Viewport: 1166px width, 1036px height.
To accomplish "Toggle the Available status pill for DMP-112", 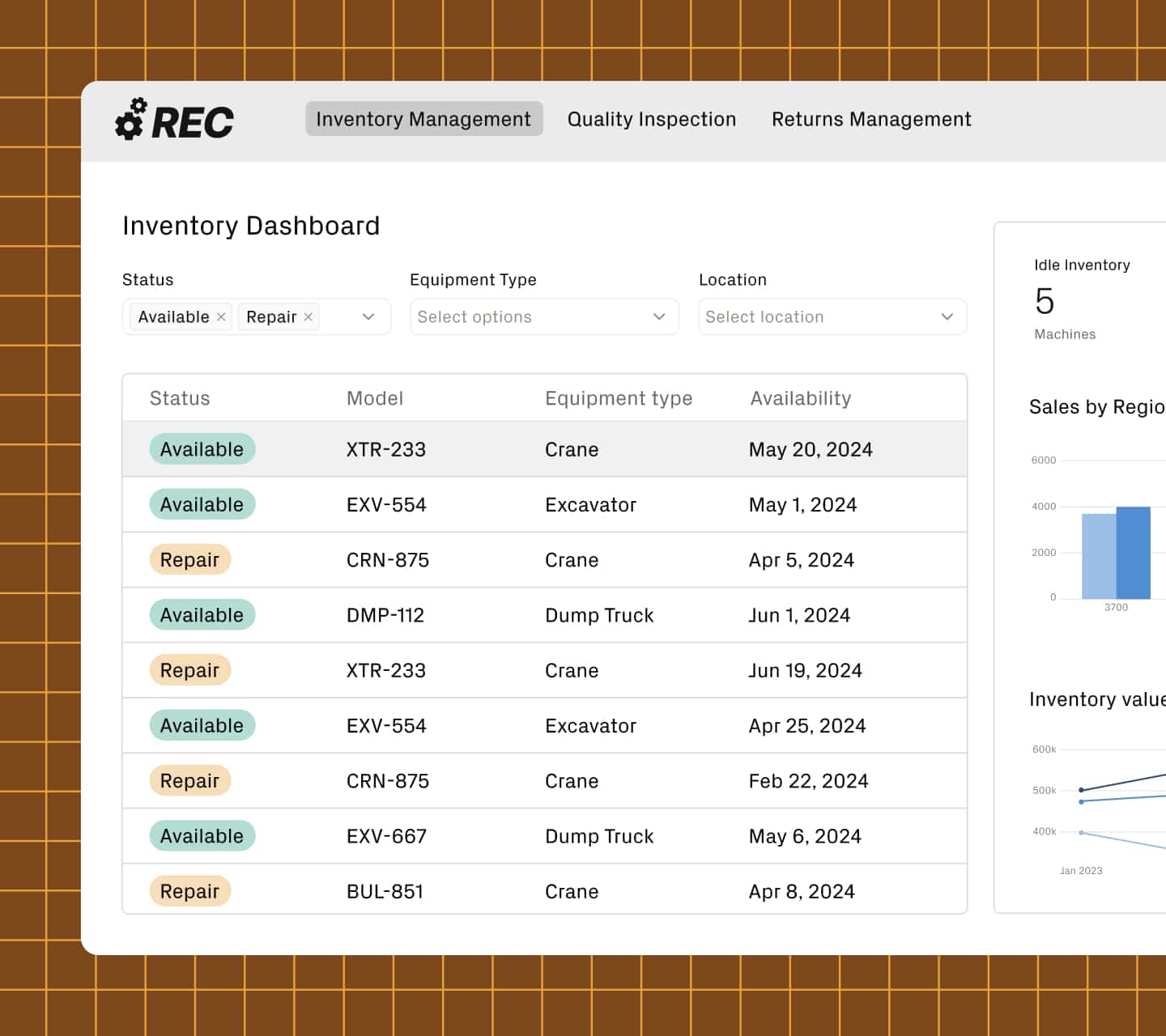I will [202, 614].
